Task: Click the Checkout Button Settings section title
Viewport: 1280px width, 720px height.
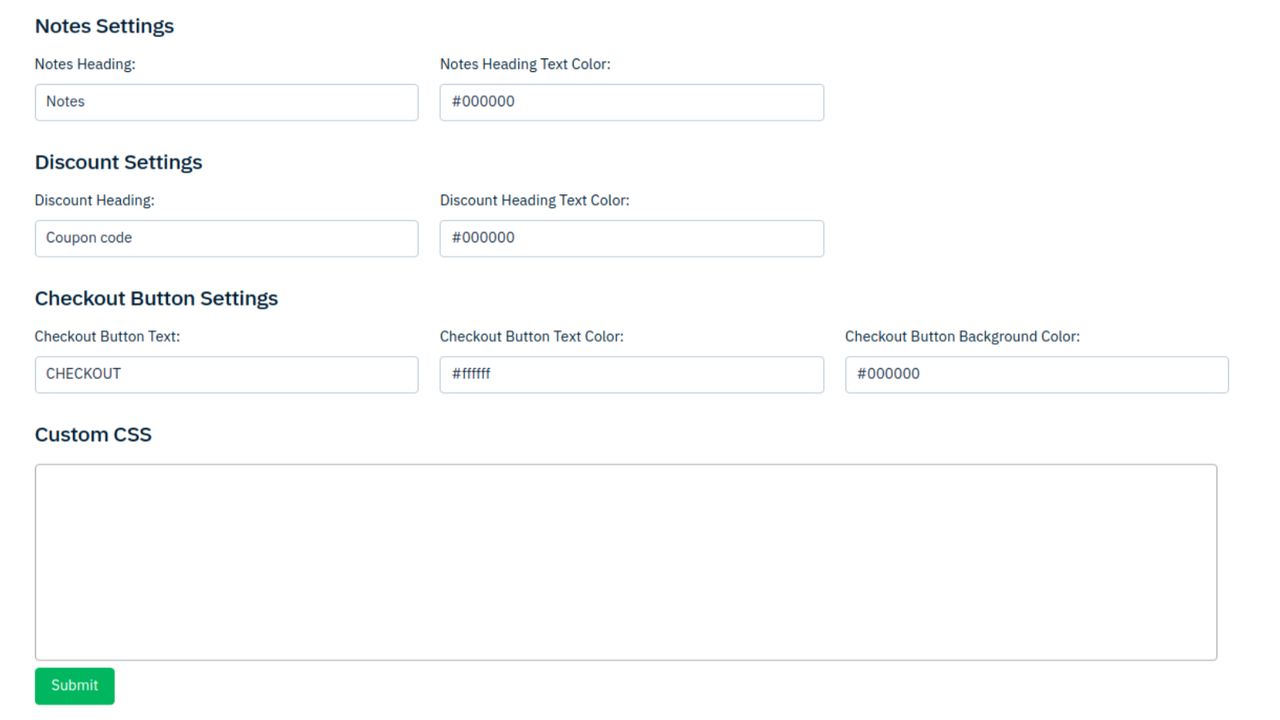Action: [157, 298]
